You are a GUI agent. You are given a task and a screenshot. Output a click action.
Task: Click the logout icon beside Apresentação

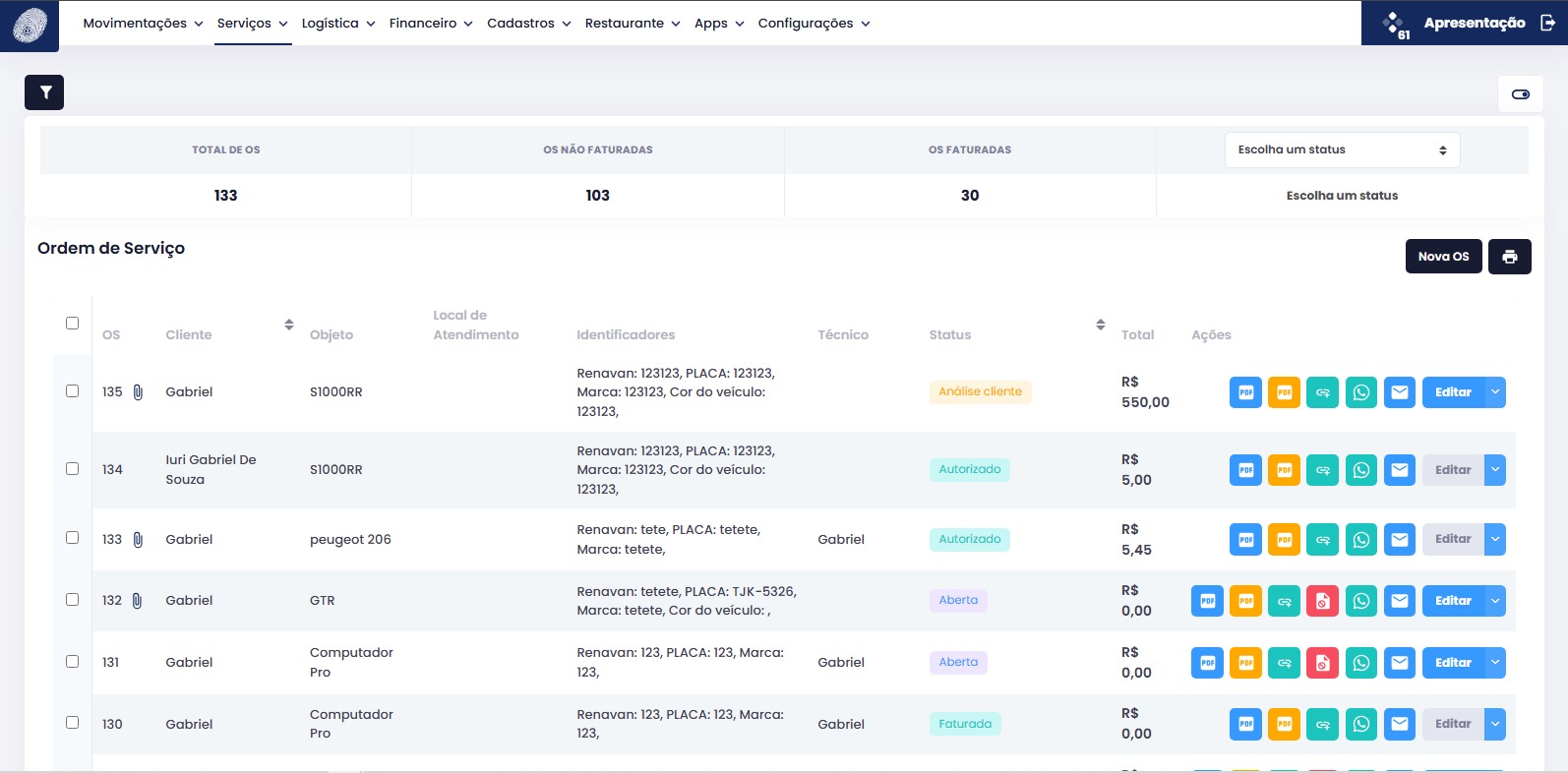(x=1547, y=23)
